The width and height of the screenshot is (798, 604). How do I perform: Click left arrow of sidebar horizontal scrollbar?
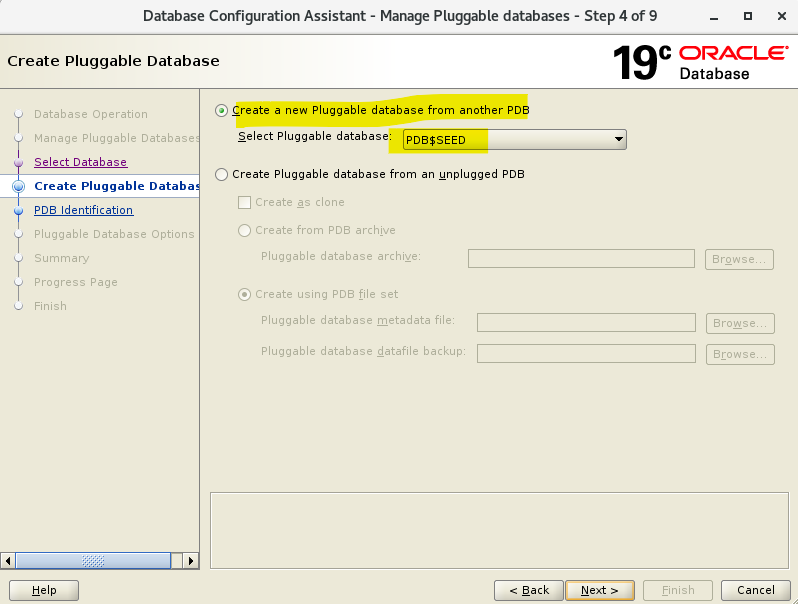click(x=8, y=561)
